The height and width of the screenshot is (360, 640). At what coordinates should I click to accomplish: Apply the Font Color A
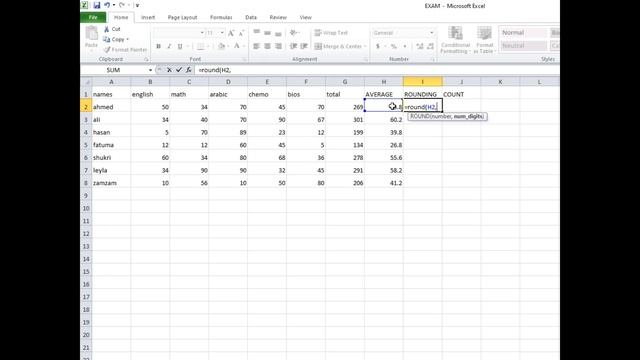pos(237,47)
